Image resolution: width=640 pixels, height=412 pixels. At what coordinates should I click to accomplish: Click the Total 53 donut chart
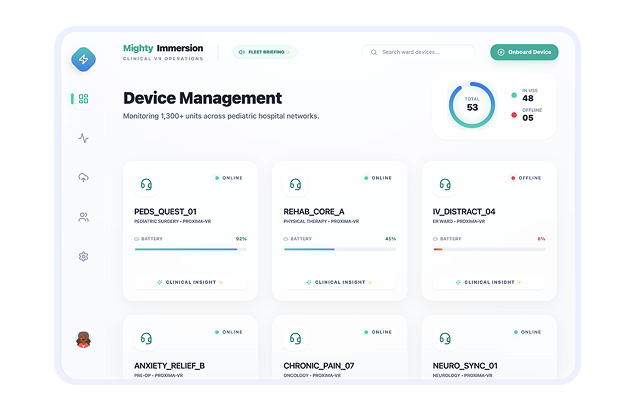tap(472, 106)
